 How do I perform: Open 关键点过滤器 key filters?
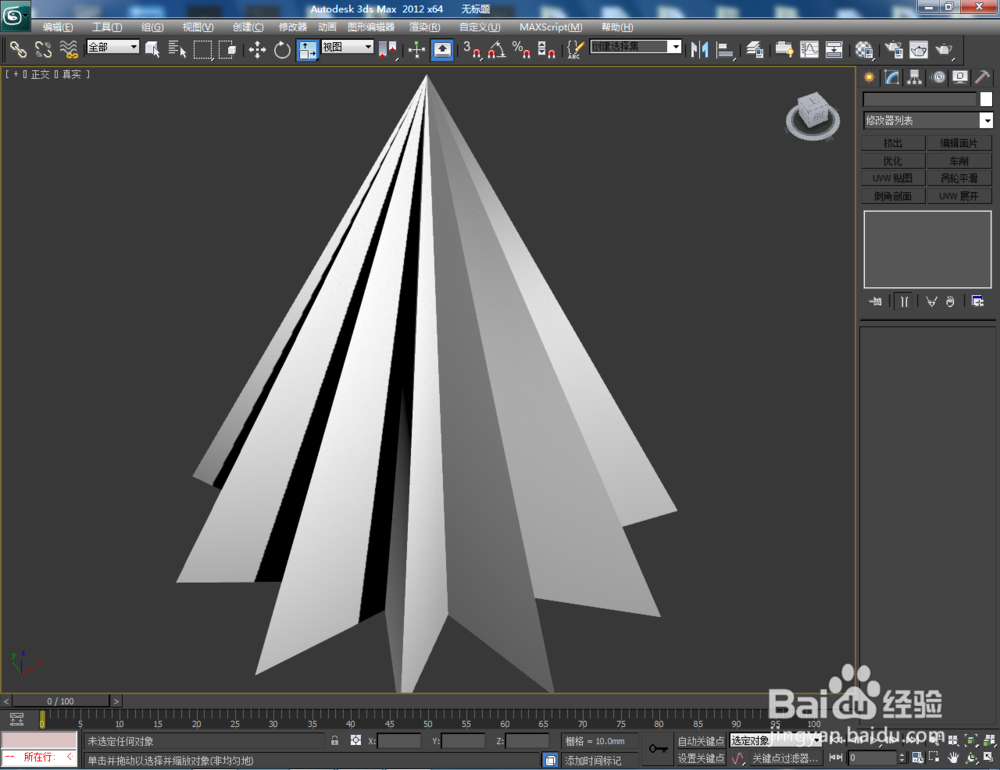[784, 758]
